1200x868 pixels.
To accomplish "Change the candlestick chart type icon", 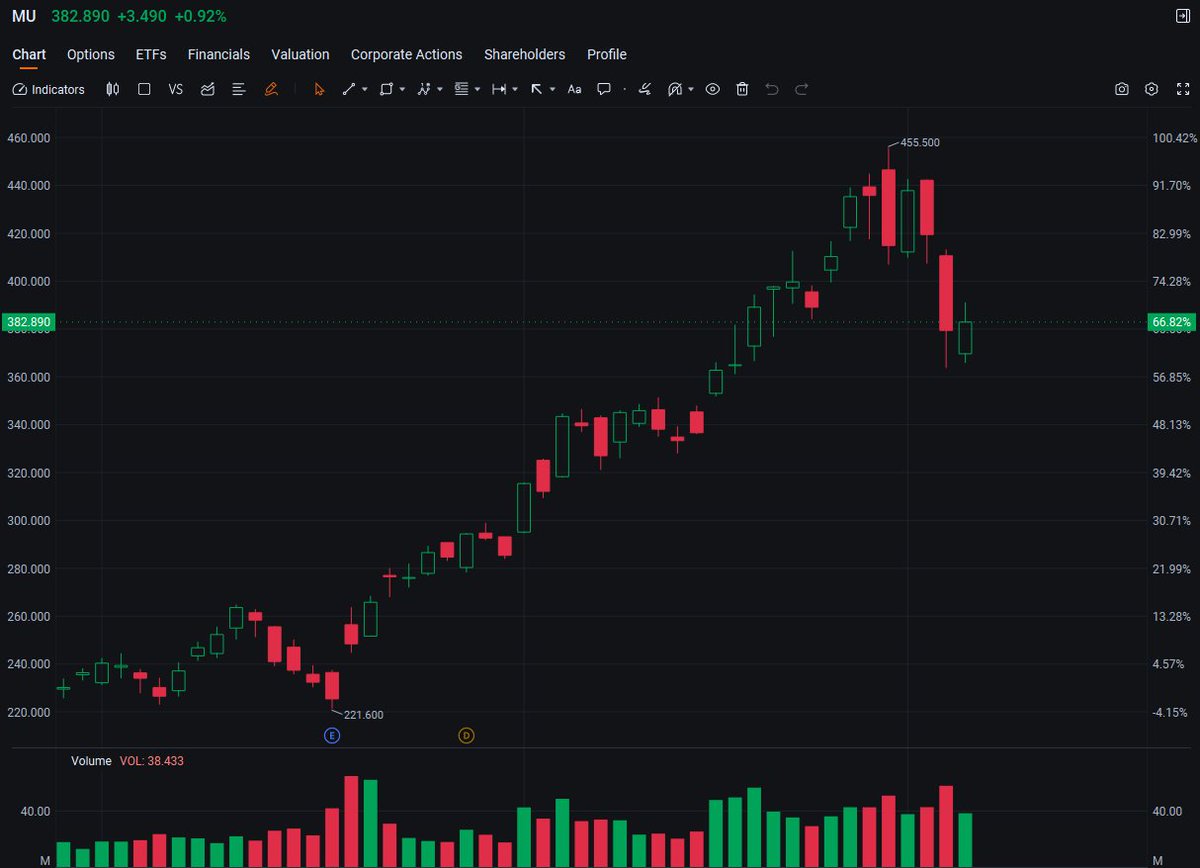I will 113,89.
